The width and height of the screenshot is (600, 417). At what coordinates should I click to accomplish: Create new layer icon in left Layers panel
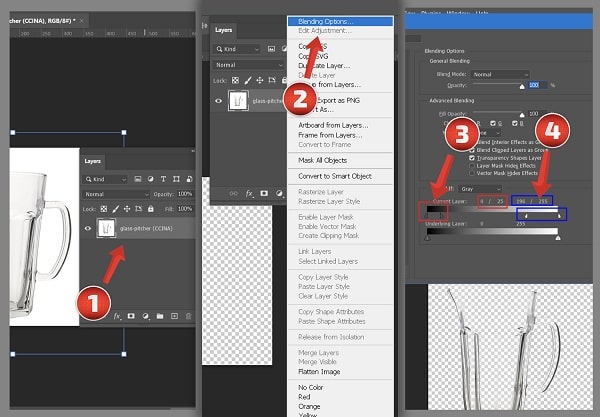click(174, 316)
